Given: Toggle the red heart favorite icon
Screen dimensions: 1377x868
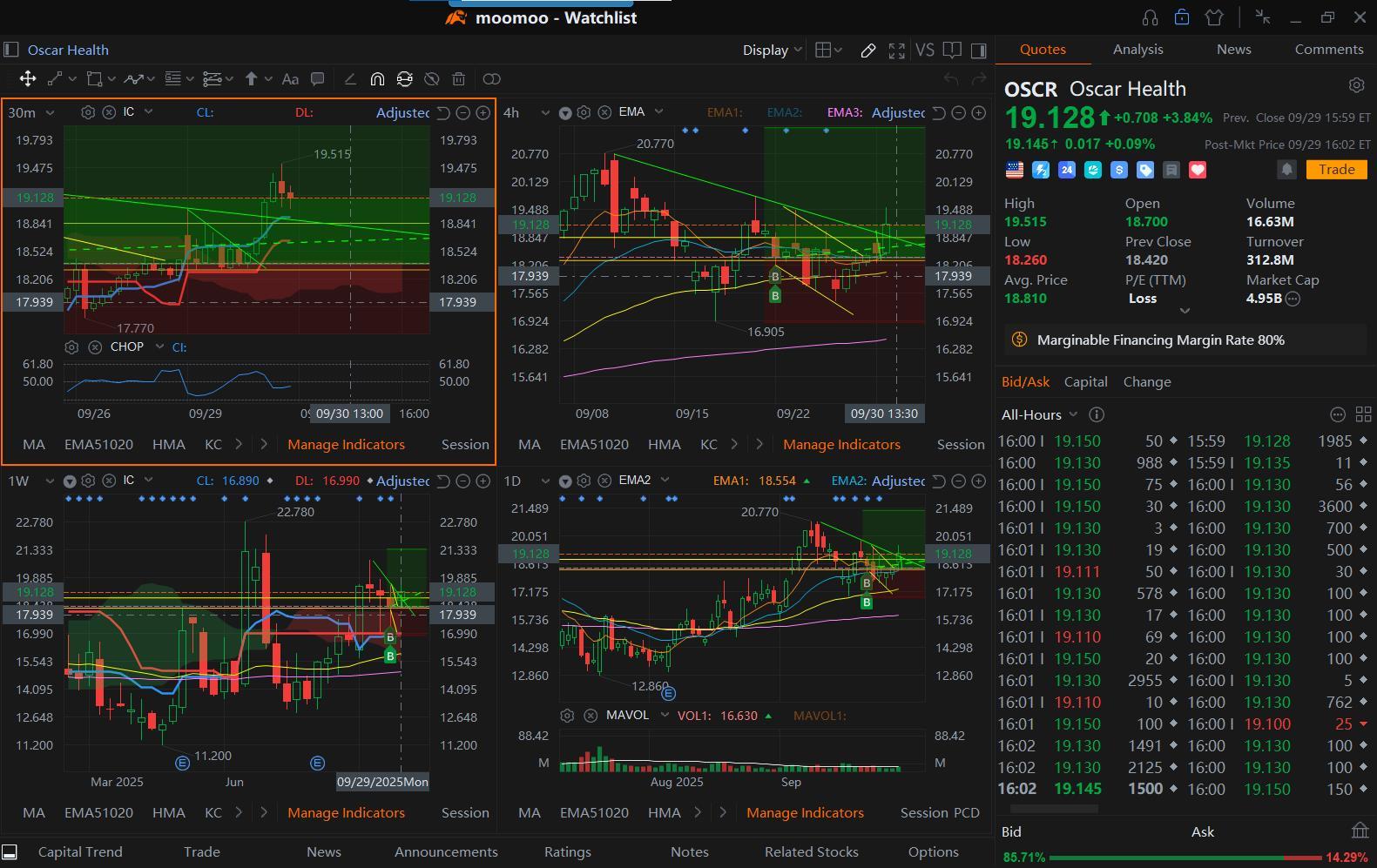Looking at the screenshot, I should [x=1198, y=171].
